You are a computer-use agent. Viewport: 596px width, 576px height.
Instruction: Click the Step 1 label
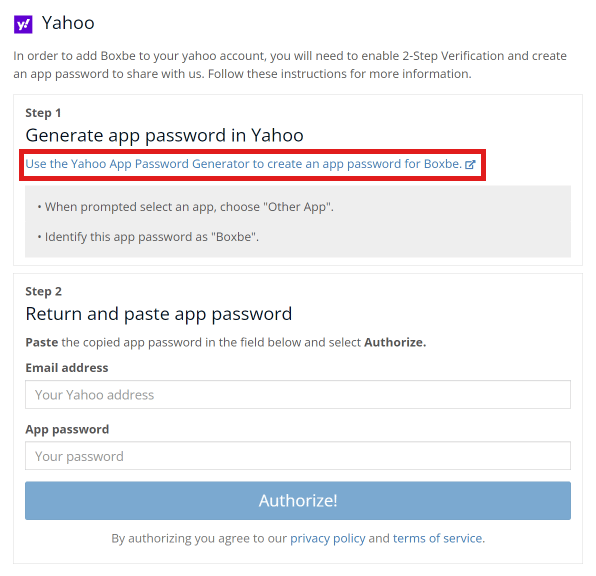pos(43,113)
